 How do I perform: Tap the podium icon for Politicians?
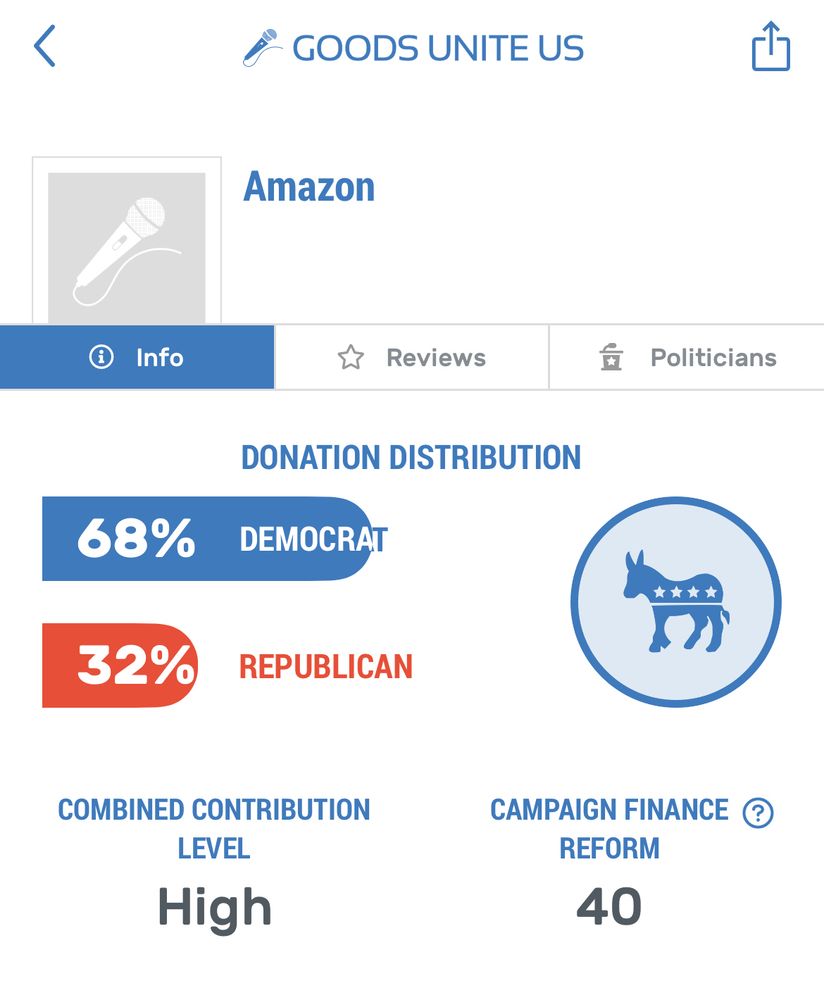pos(611,358)
